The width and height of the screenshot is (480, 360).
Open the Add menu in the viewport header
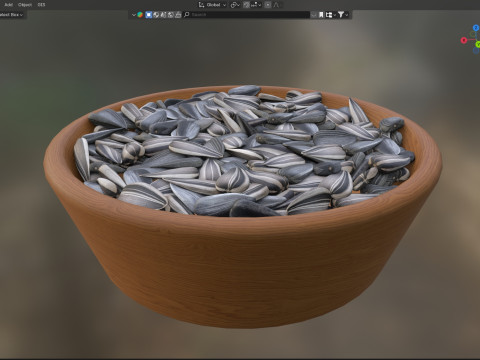click(x=8, y=5)
